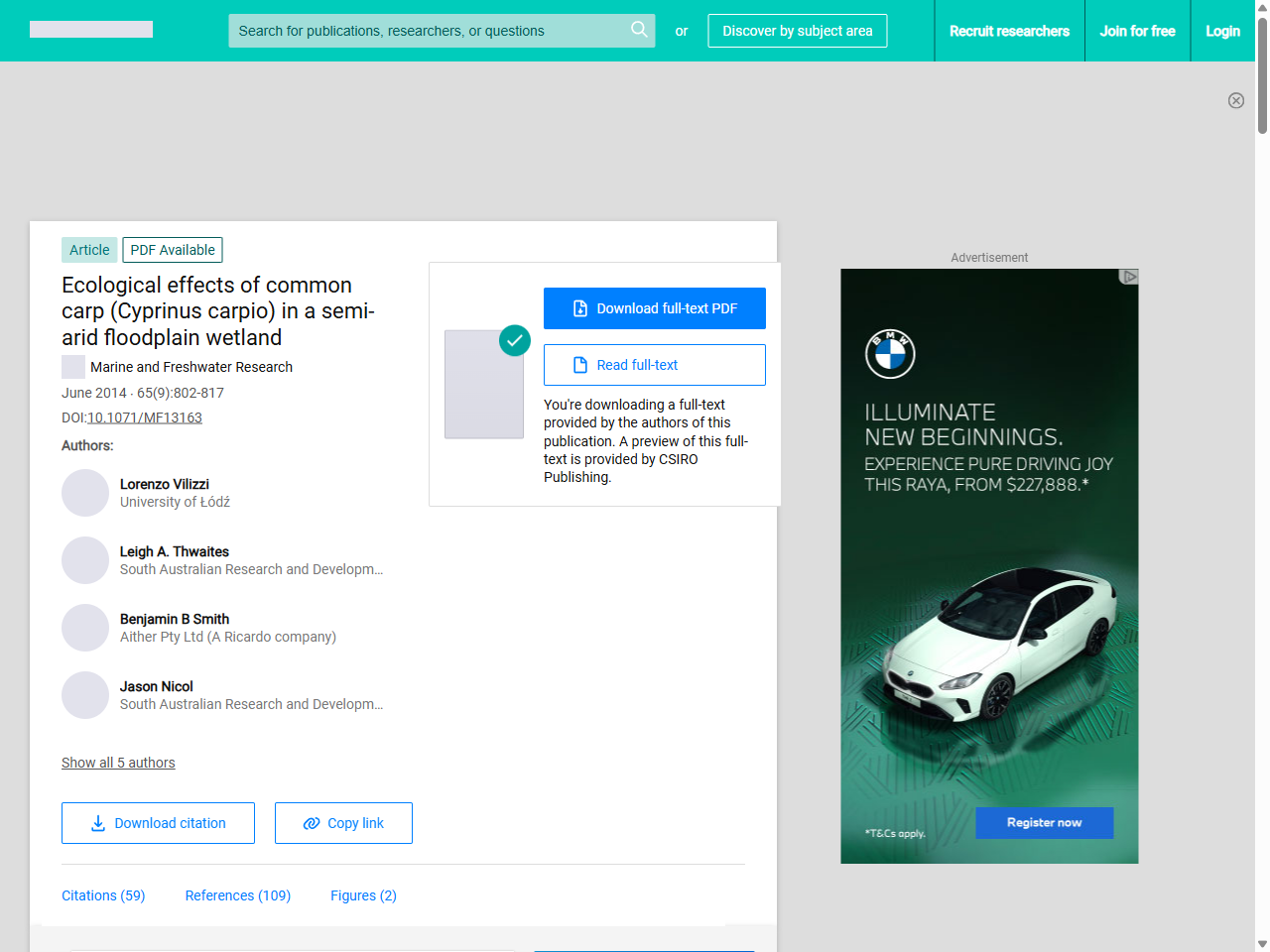Expand the full list with Show all 5 authors
Image resolution: width=1270 pixels, height=952 pixels.
(x=118, y=763)
